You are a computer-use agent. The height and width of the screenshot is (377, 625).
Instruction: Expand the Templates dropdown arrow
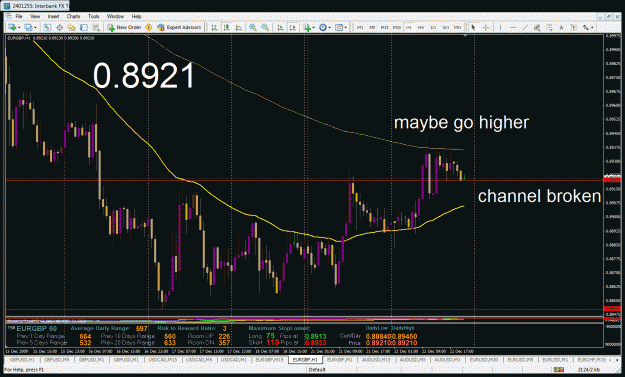[346, 27]
